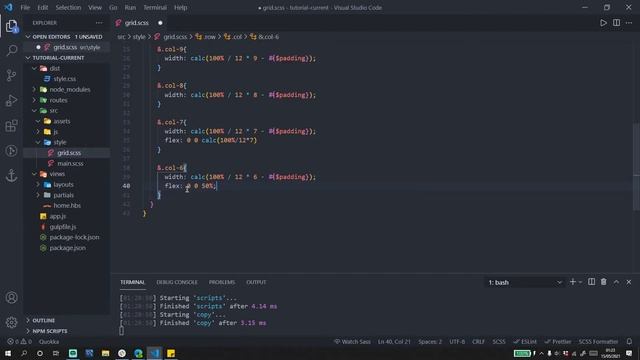Open the anchor icon view in activity bar
Screen dimensions: 640x360
11,176
